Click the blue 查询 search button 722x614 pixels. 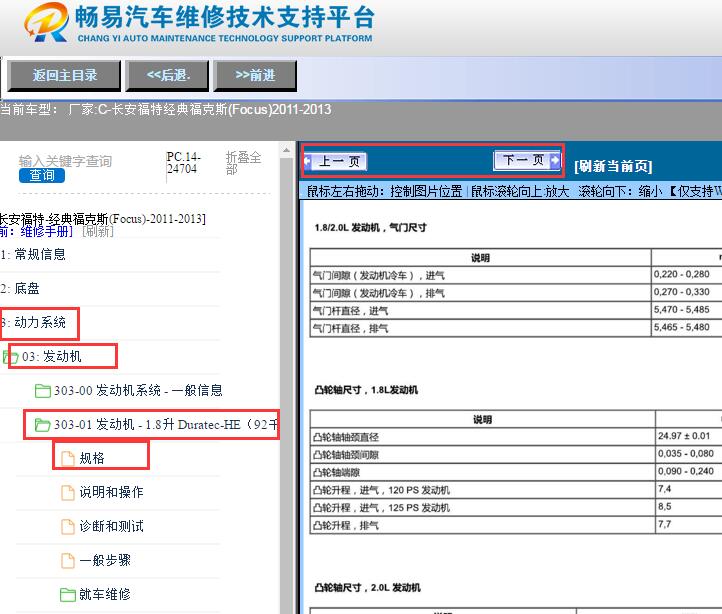[42, 175]
